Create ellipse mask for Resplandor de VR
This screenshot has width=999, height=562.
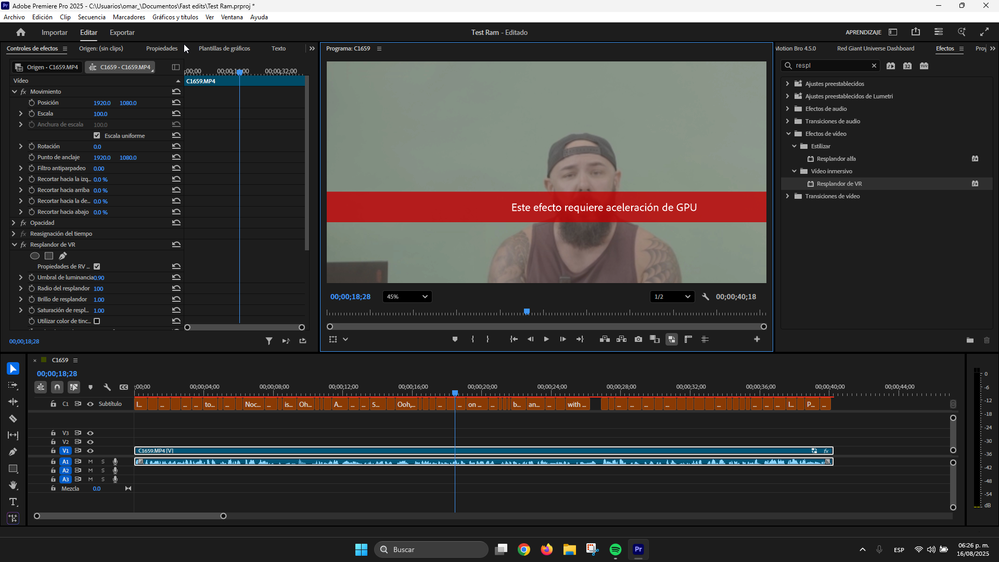pos(35,256)
